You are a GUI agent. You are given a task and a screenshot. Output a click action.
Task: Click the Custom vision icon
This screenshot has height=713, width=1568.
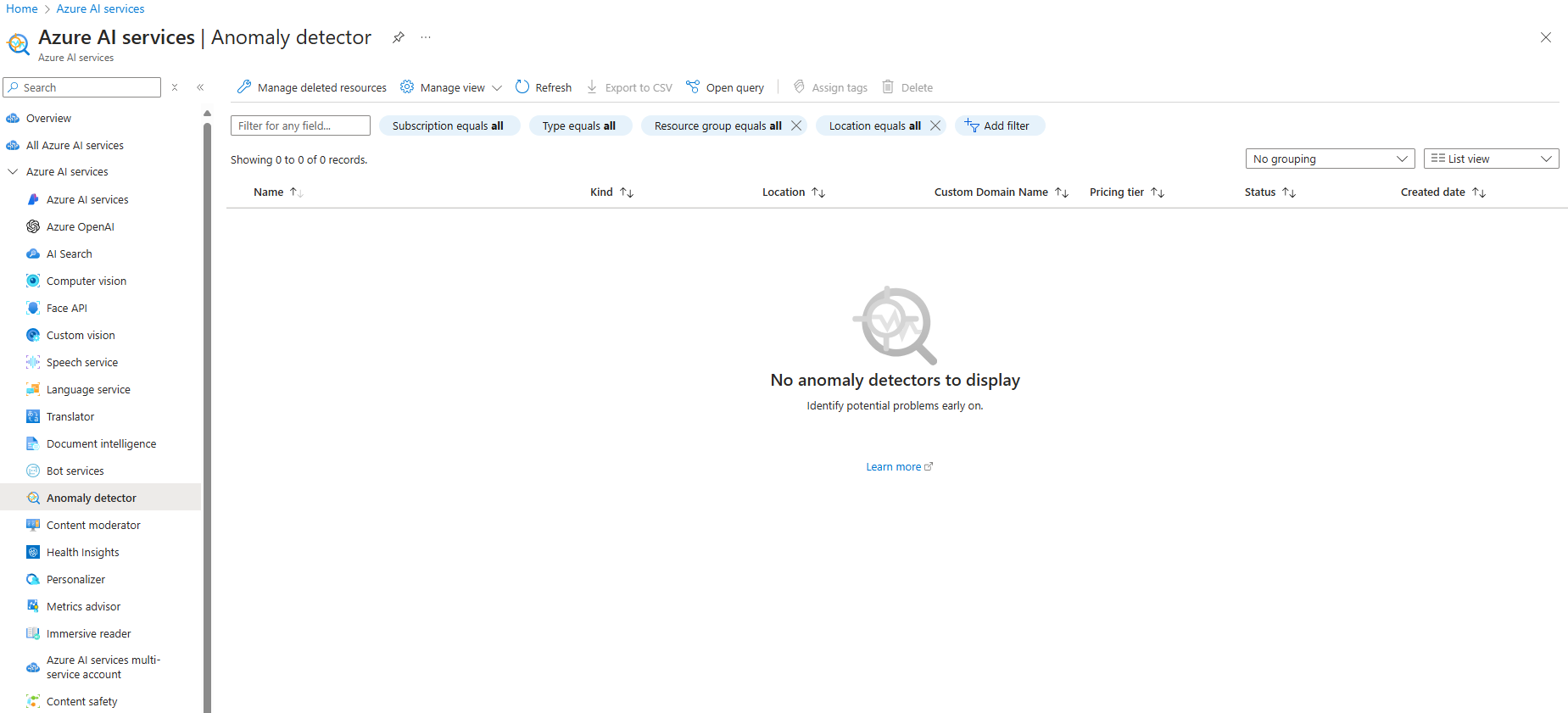pos(33,335)
